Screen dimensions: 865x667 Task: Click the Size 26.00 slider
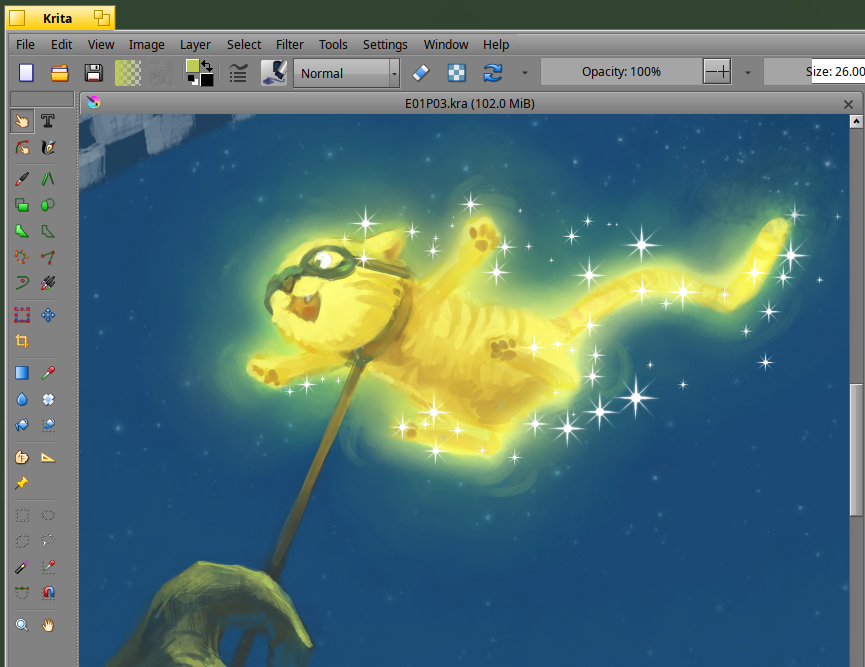(x=814, y=72)
